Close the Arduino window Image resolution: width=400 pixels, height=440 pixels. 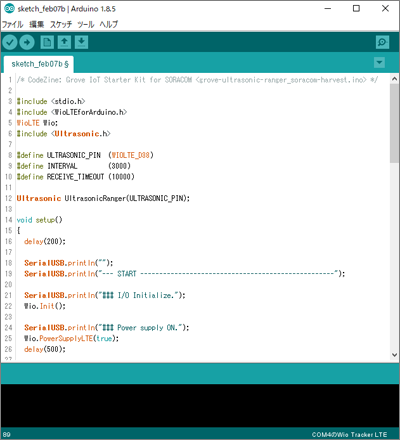point(385,9)
